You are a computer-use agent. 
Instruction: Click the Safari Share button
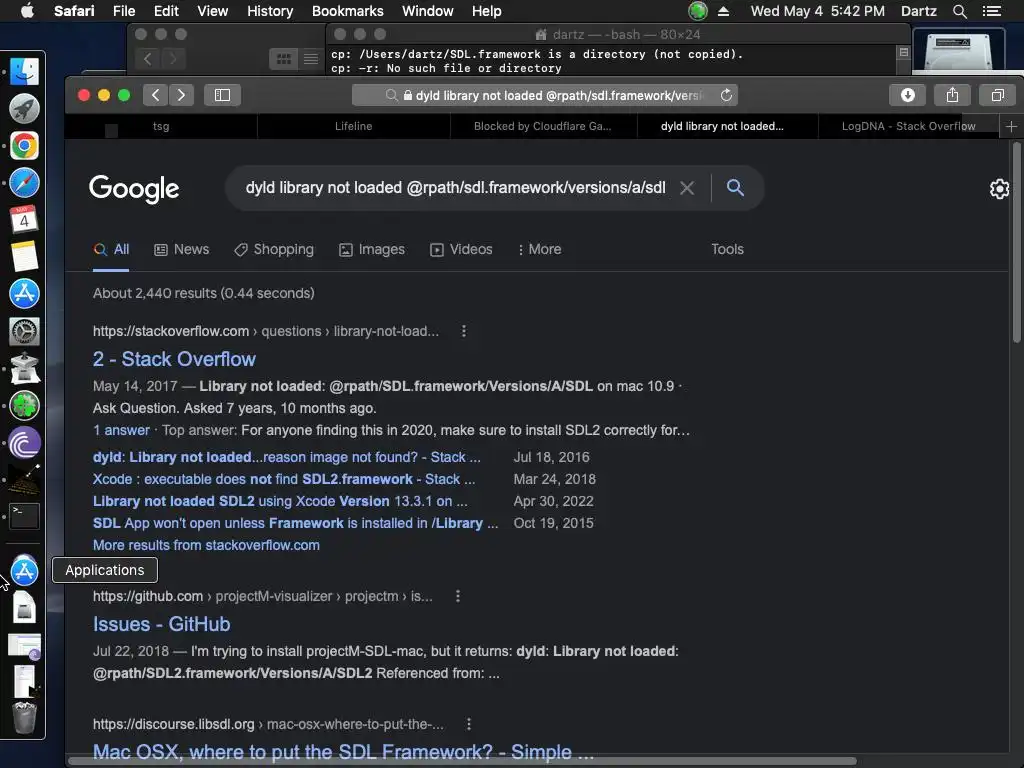(x=952, y=95)
